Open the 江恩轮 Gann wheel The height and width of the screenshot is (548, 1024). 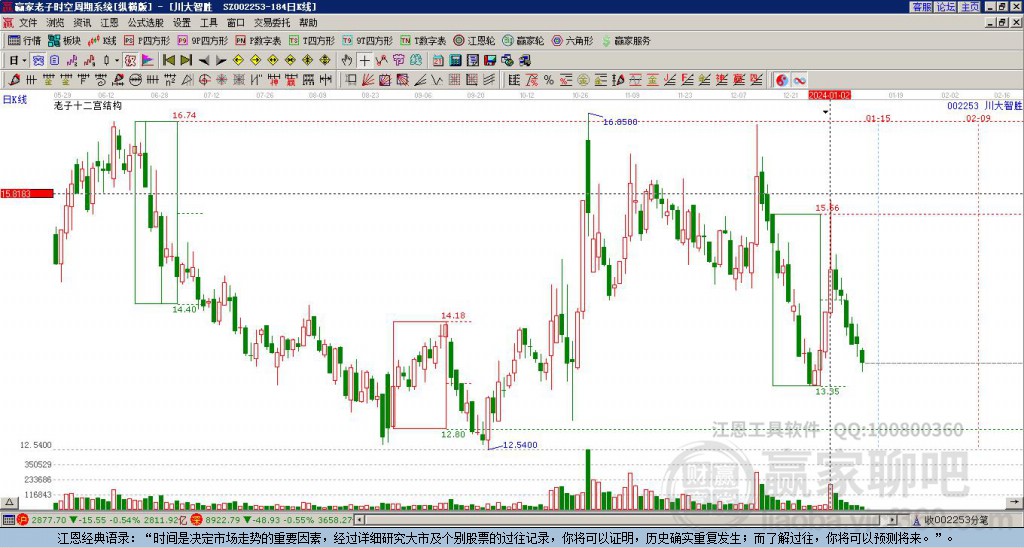(474, 40)
